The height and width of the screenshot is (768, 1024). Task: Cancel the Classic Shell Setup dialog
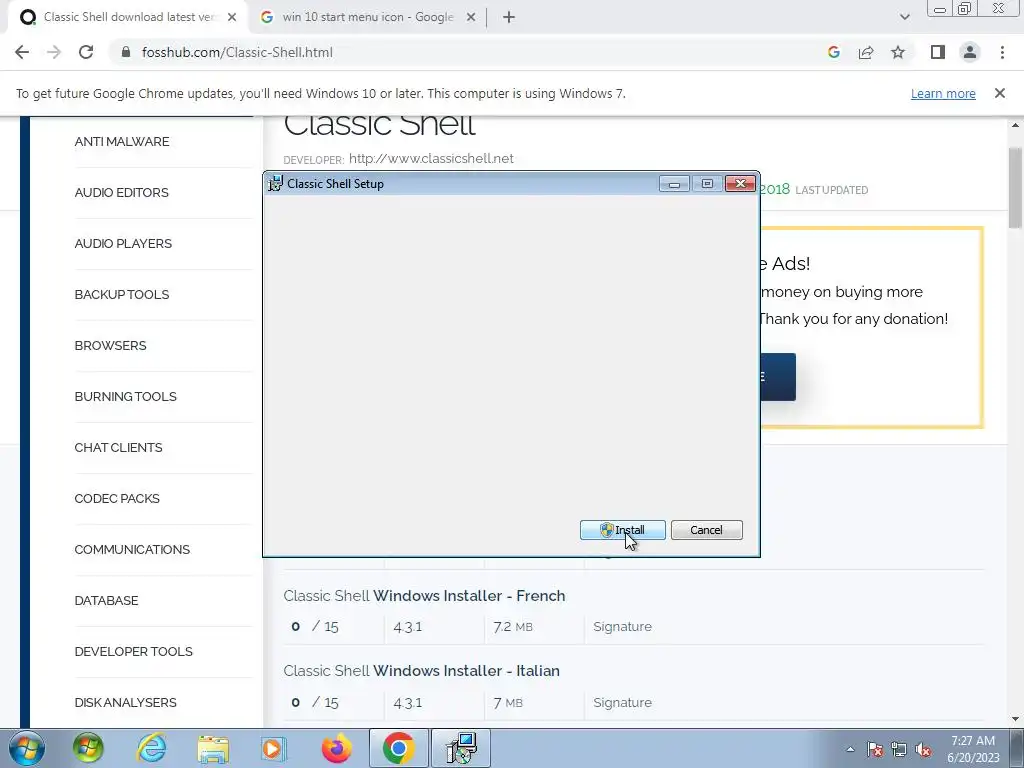pos(706,530)
